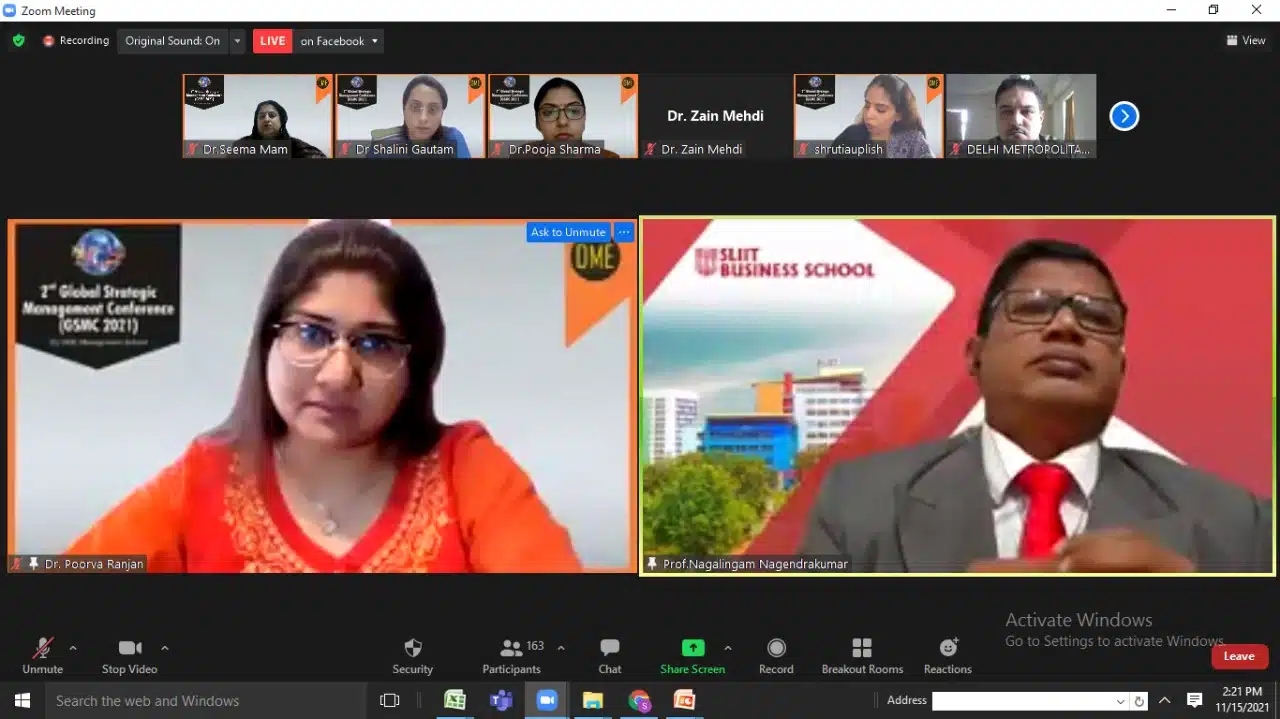Start recording with the Record button

click(x=776, y=655)
